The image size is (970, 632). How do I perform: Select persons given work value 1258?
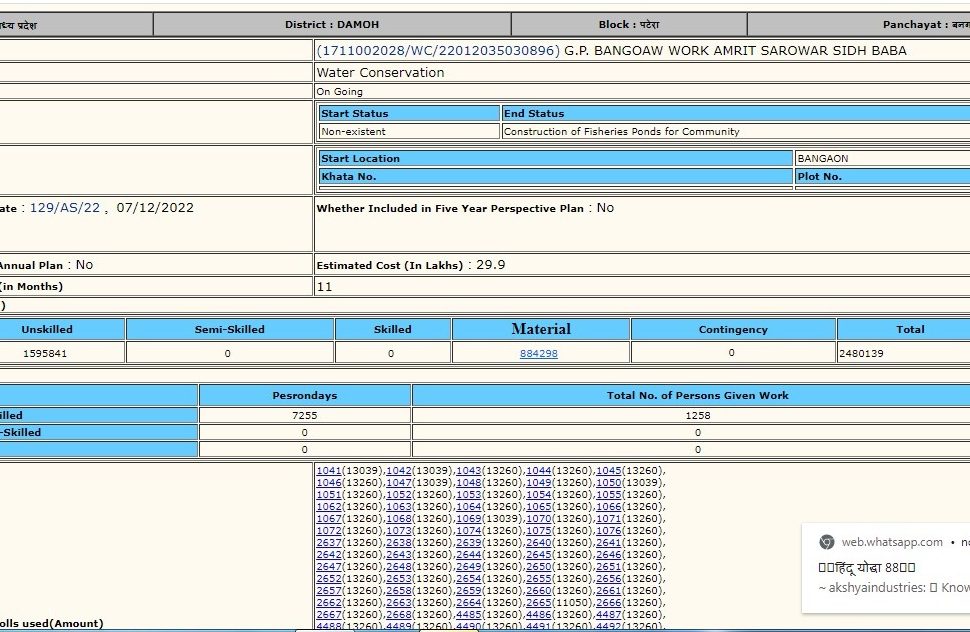698,416
